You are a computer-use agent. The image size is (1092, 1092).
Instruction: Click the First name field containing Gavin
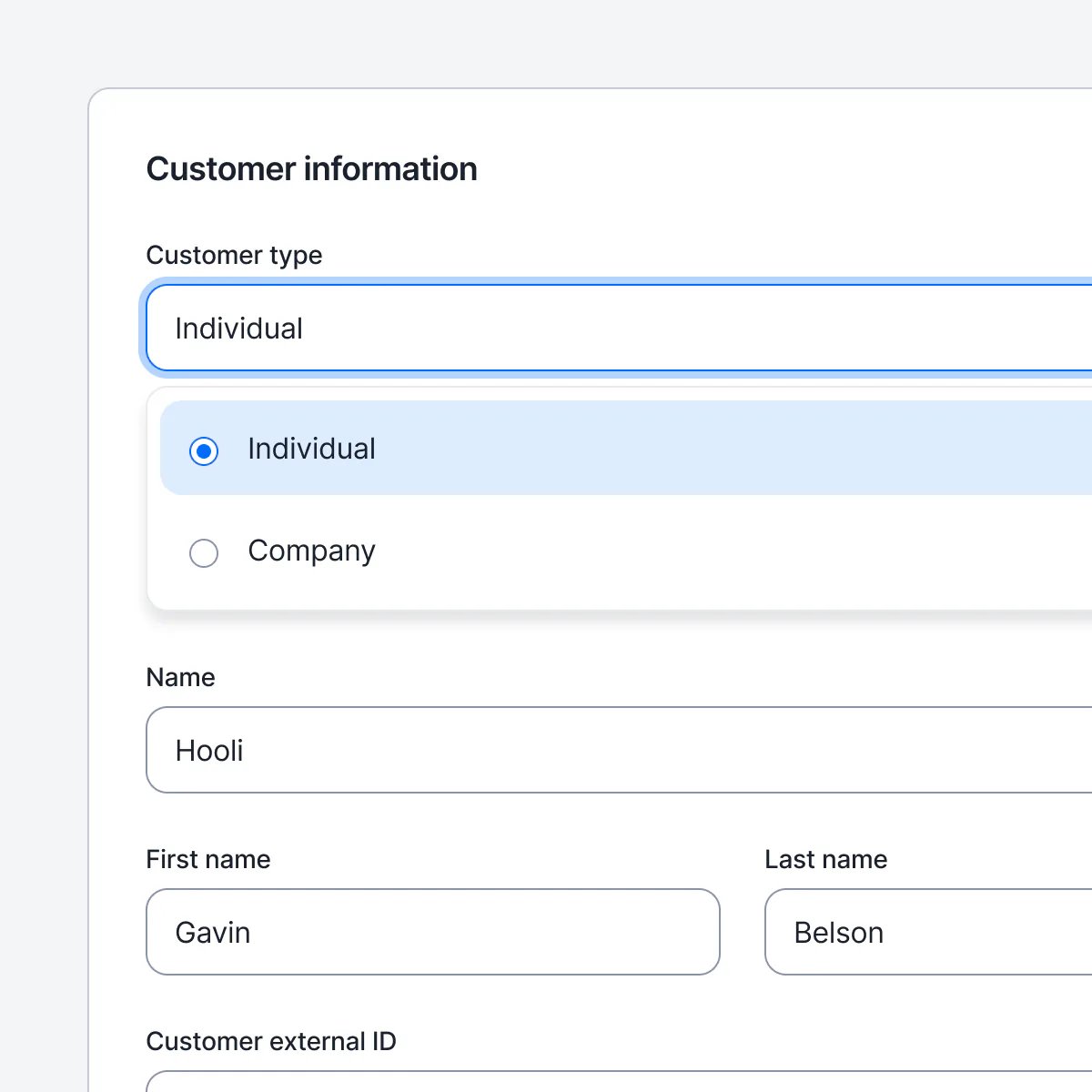click(433, 932)
